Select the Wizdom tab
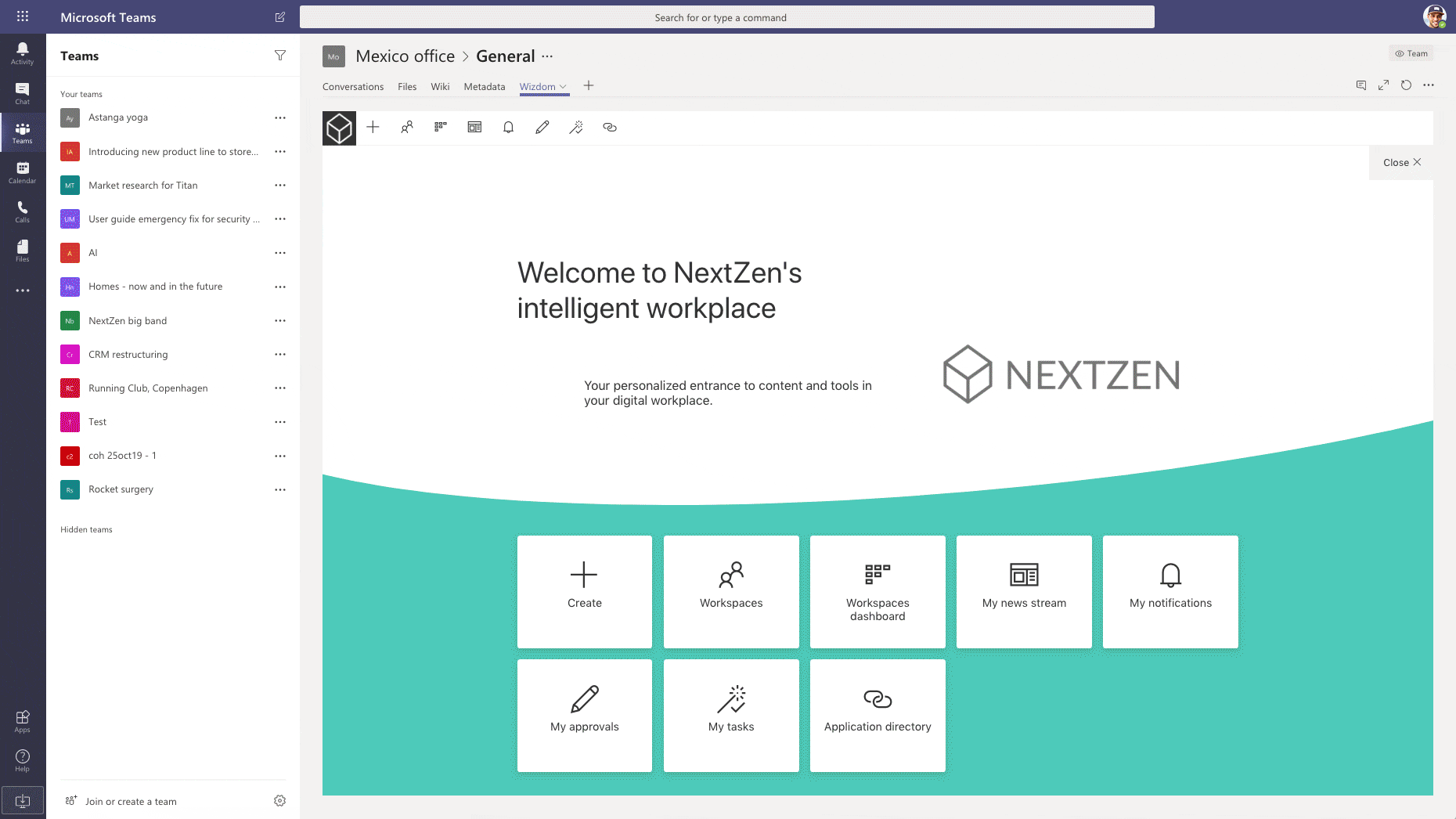Image resolution: width=1456 pixels, height=819 pixels. point(537,87)
